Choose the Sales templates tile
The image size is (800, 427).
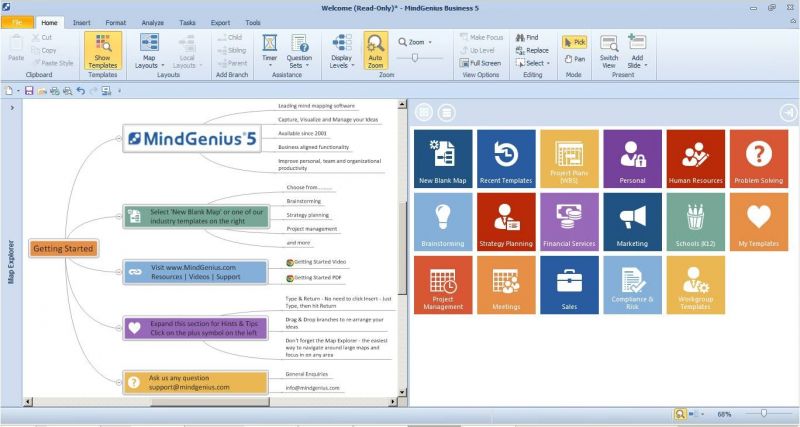569,285
